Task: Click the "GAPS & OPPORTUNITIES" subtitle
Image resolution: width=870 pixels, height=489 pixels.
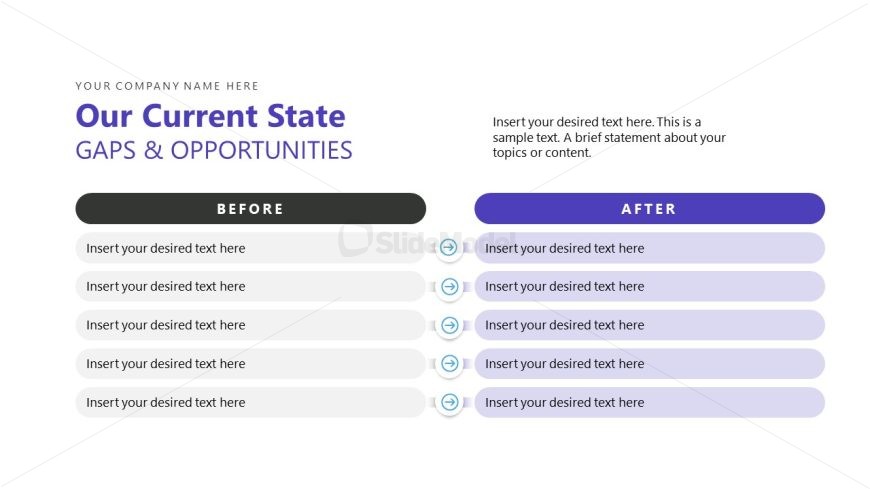Action: (x=214, y=150)
